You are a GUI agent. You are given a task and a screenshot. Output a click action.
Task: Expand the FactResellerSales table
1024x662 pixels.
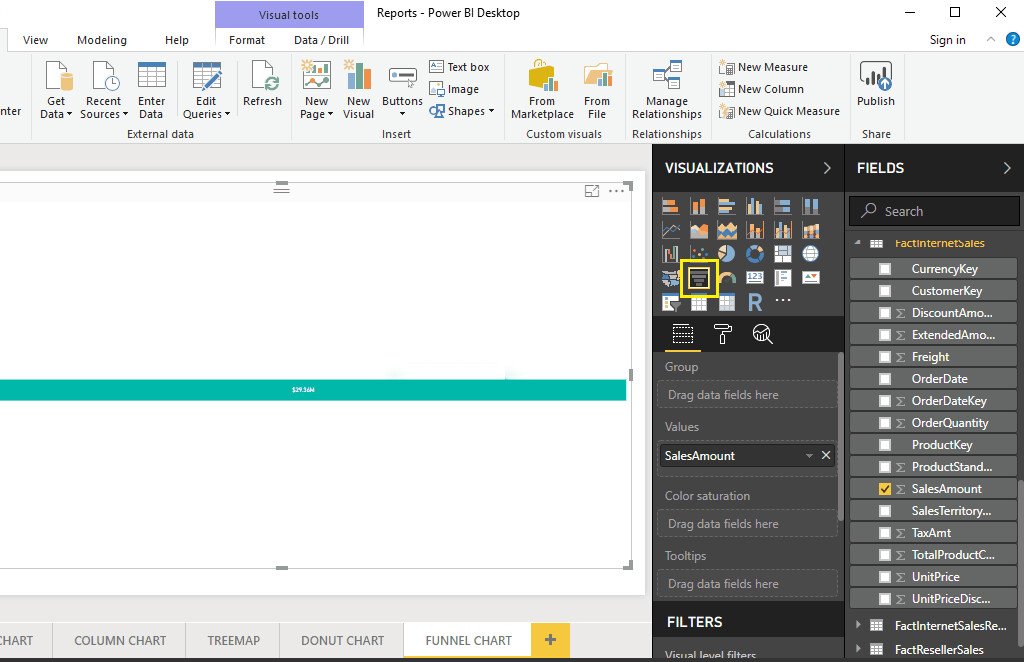(x=858, y=649)
